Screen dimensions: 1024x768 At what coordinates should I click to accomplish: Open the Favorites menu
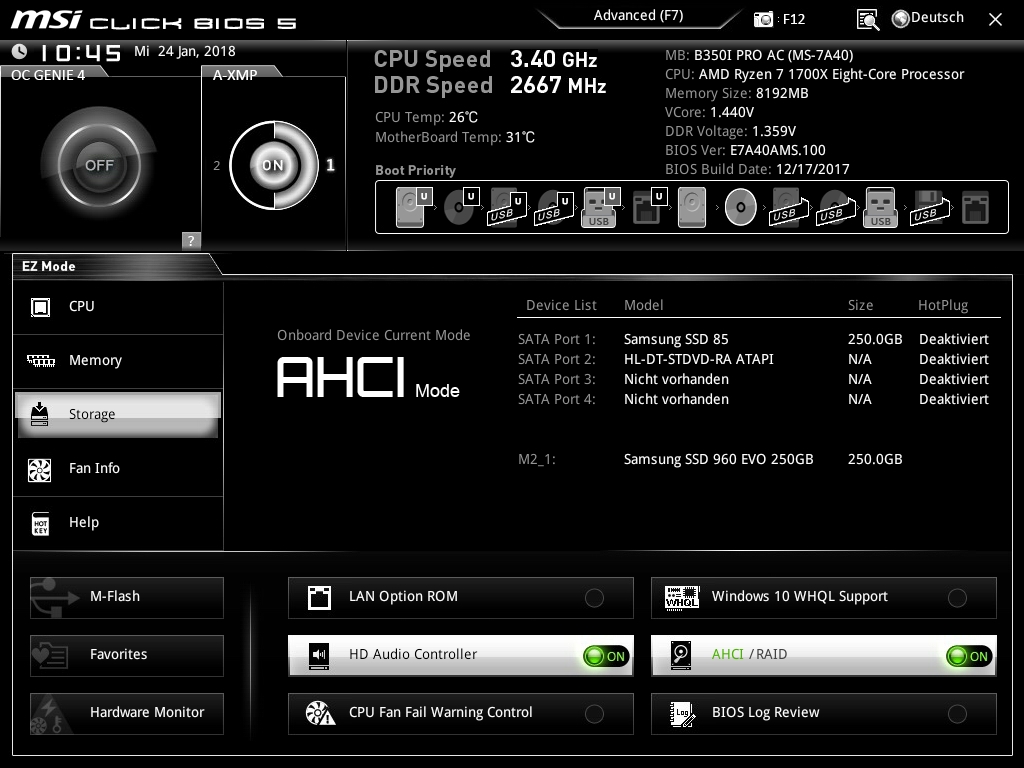[x=127, y=656]
